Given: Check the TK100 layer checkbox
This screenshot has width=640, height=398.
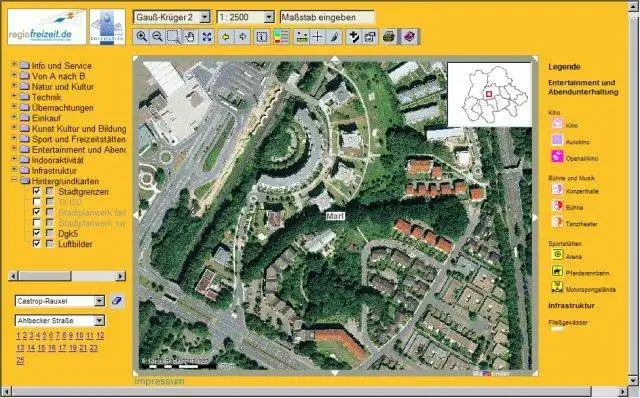Looking at the screenshot, I should (x=37, y=202).
